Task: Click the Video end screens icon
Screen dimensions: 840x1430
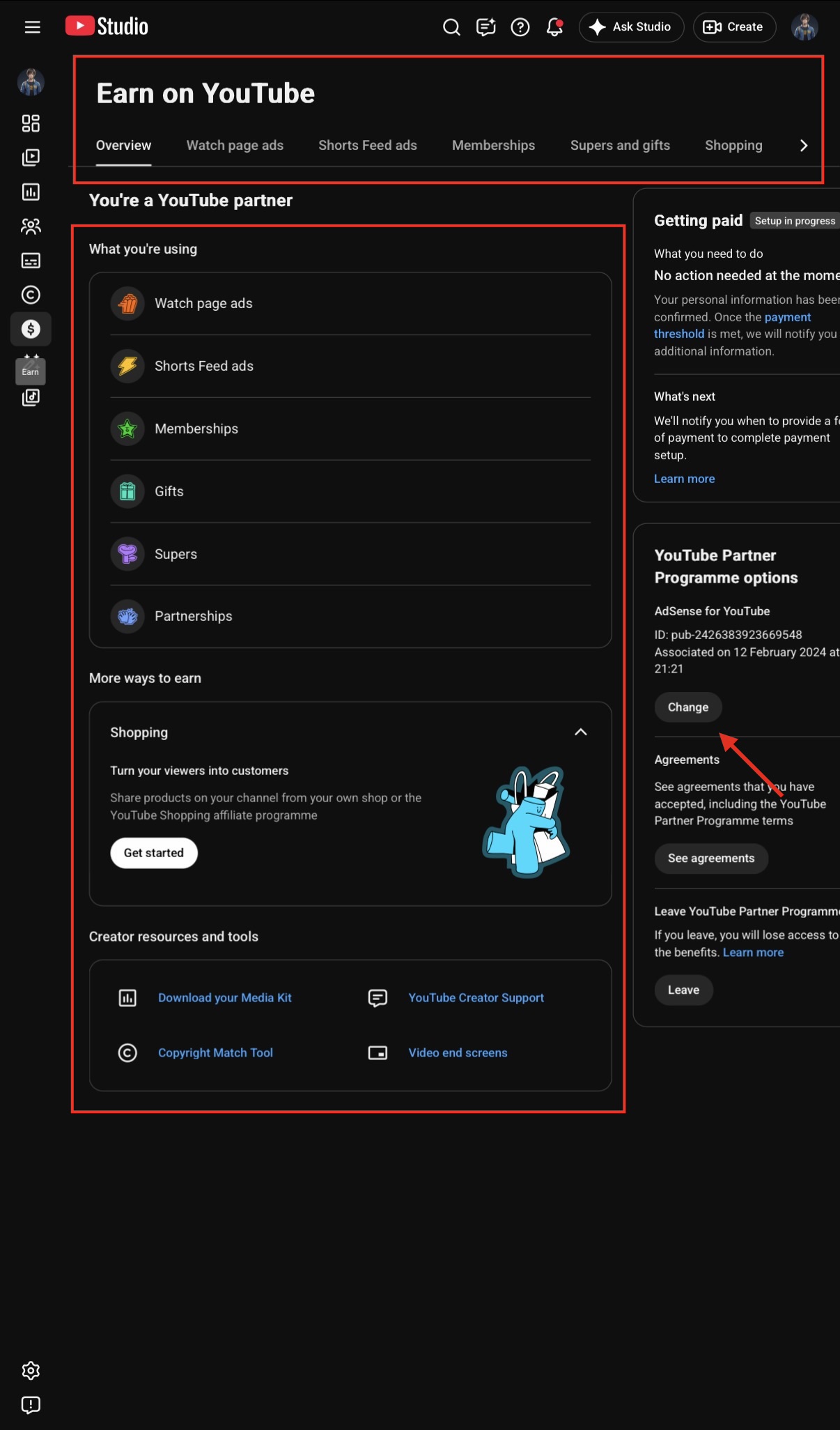Action: click(378, 1053)
